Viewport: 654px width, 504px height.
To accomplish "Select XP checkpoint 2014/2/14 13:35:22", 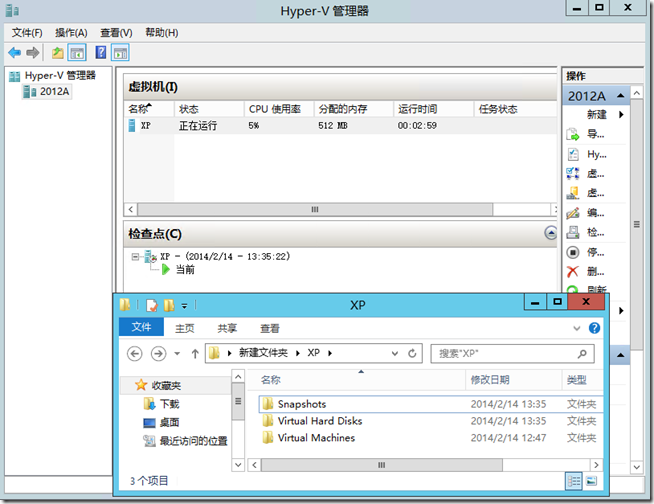I will click(x=225, y=257).
